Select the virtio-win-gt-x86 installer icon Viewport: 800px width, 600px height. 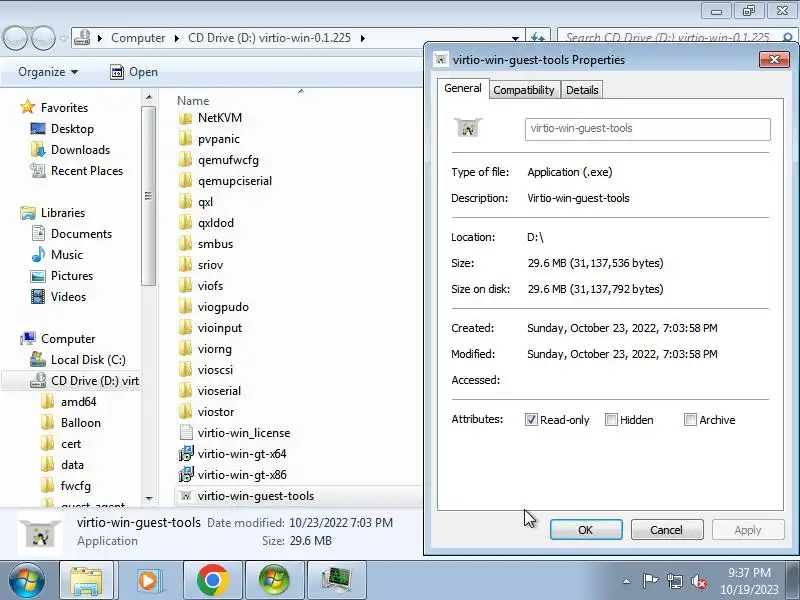186,474
